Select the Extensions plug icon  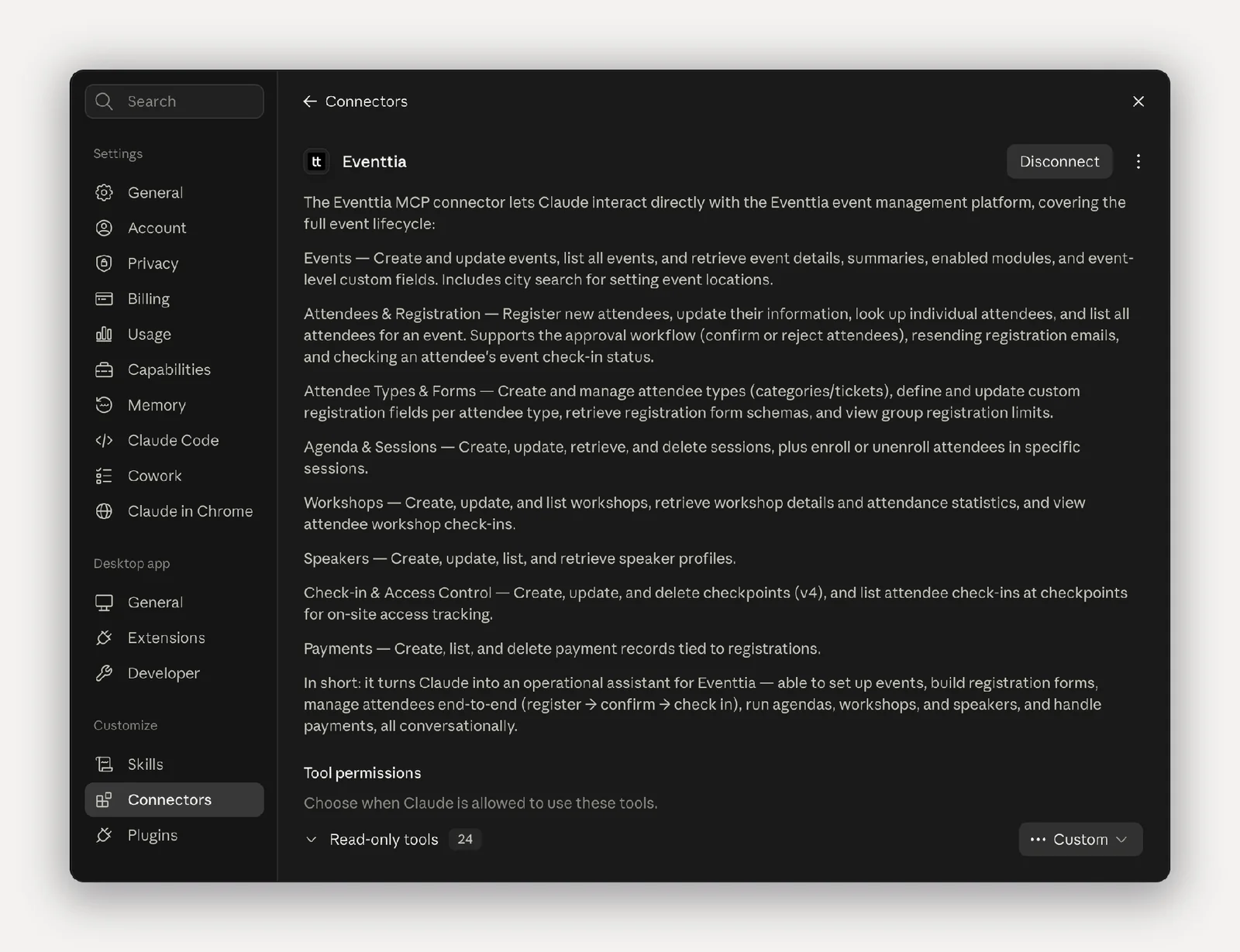(x=104, y=638)
